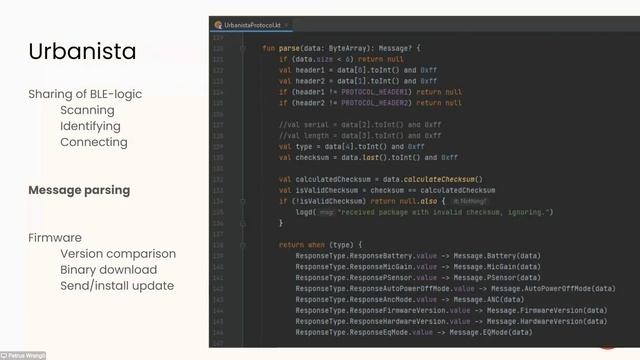This screenshot has width=640, height=360.
Task: Collapse the fold marker at the isValidChecksum if-block
Action: click(x=242, y=201)
